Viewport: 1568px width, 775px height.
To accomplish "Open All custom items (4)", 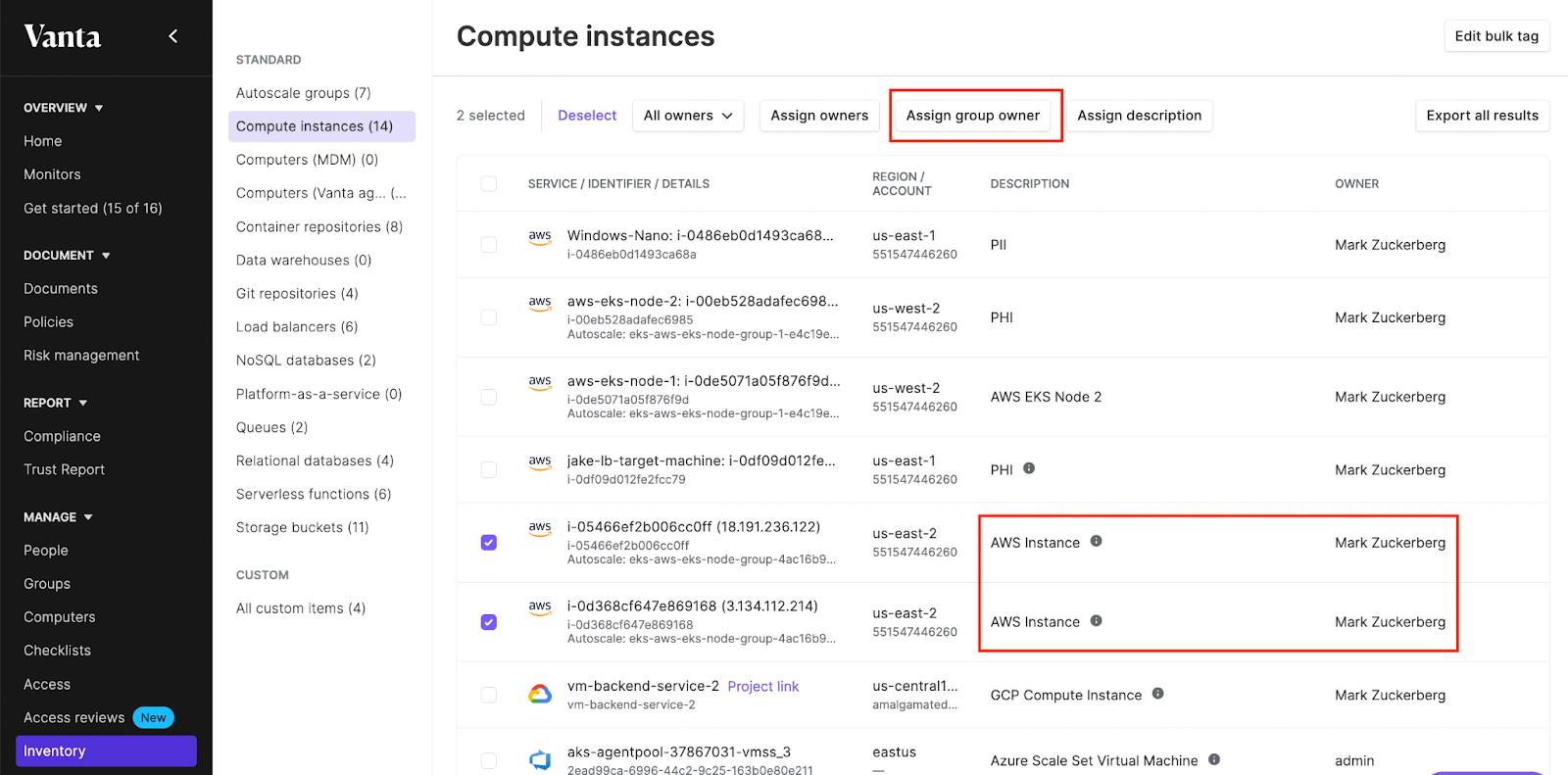I will coord(301,608).
